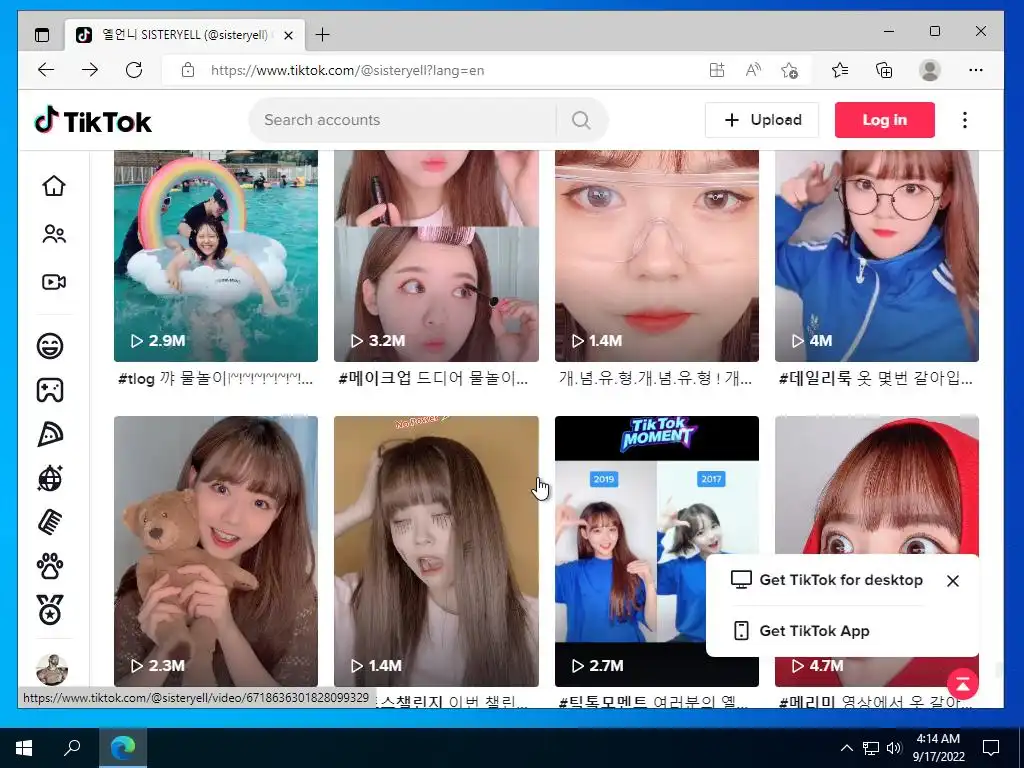Click the Log in button
Viewport: 1024px width, 768px height.
(884, 120)
